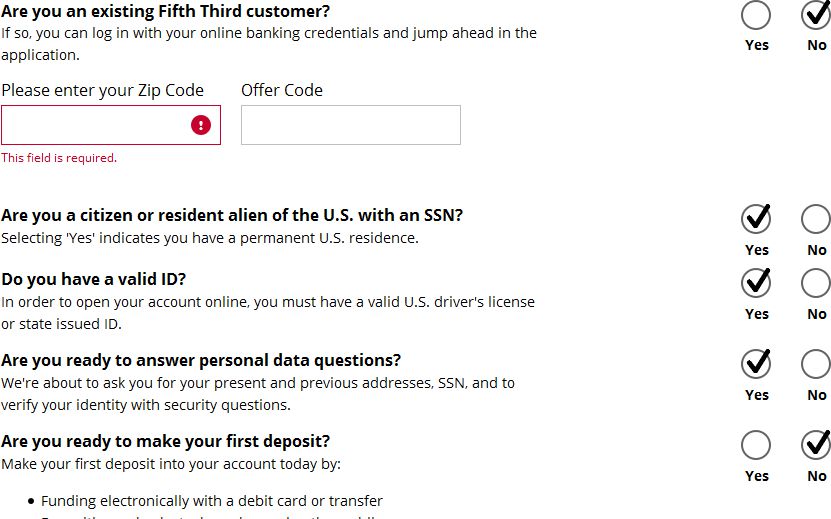
Task: Select No for making your first deposit
Action: pos(816,445)
